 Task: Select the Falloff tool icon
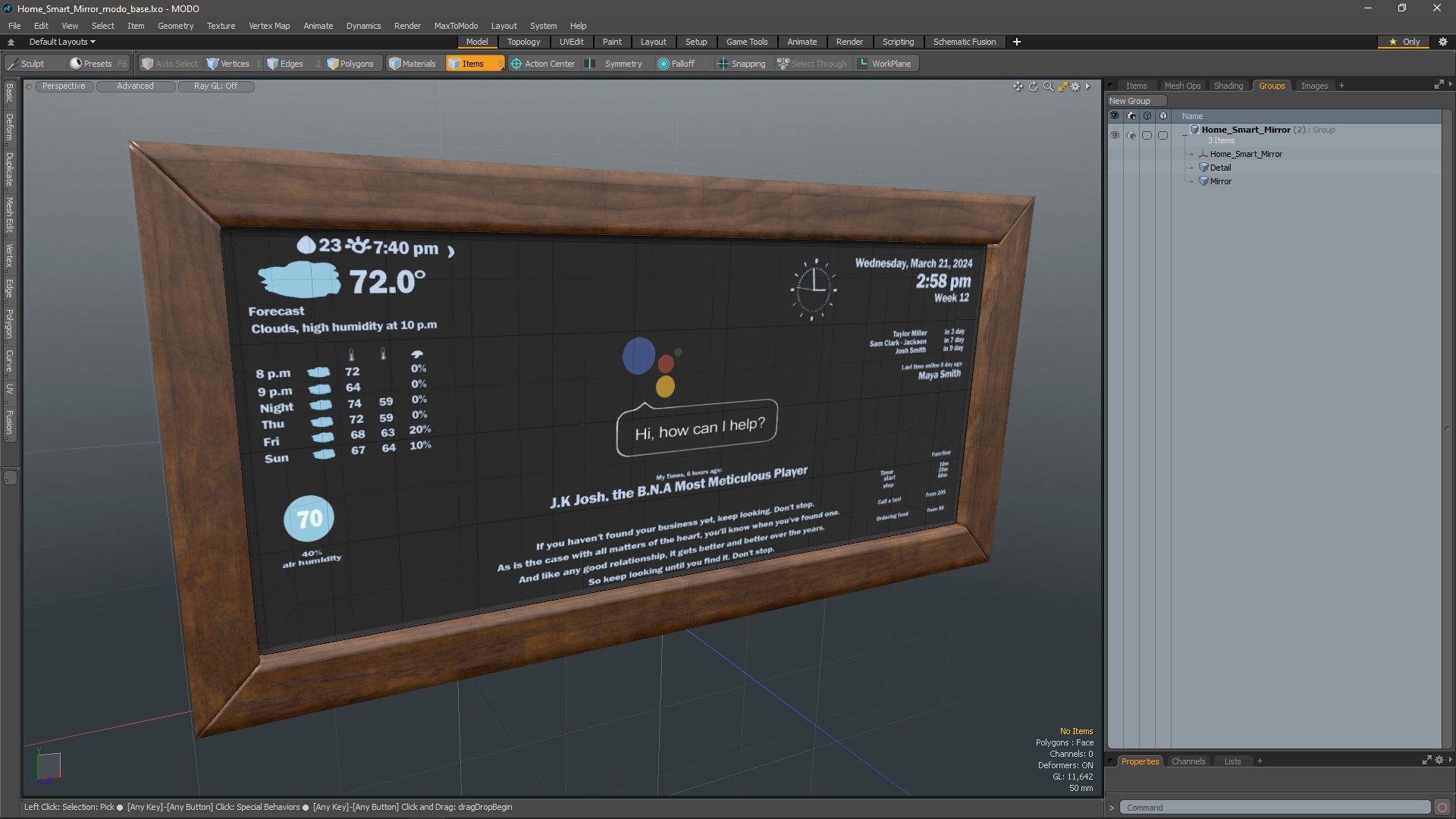click(661, 63)
